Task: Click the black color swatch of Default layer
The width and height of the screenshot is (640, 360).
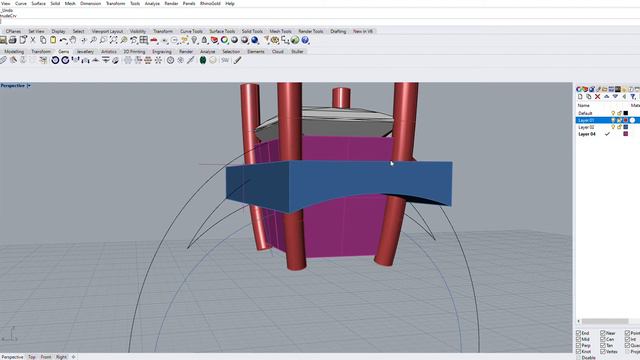Action: (626, 113)
